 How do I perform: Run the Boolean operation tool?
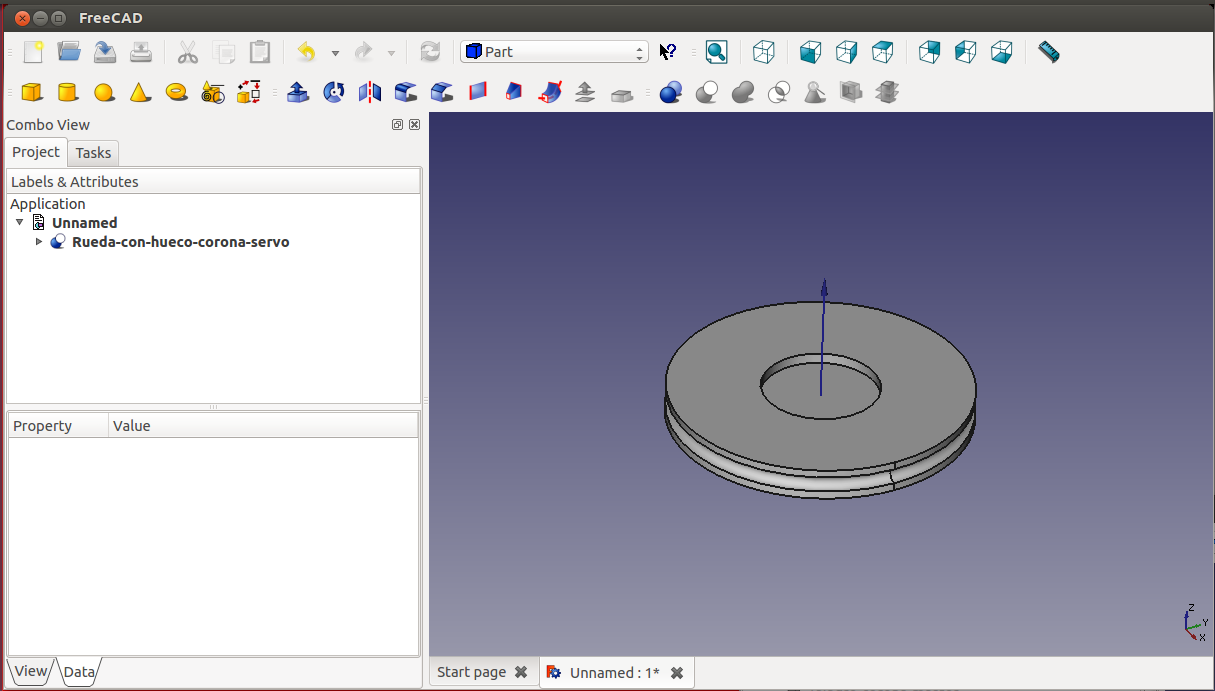tap(670, 93)
